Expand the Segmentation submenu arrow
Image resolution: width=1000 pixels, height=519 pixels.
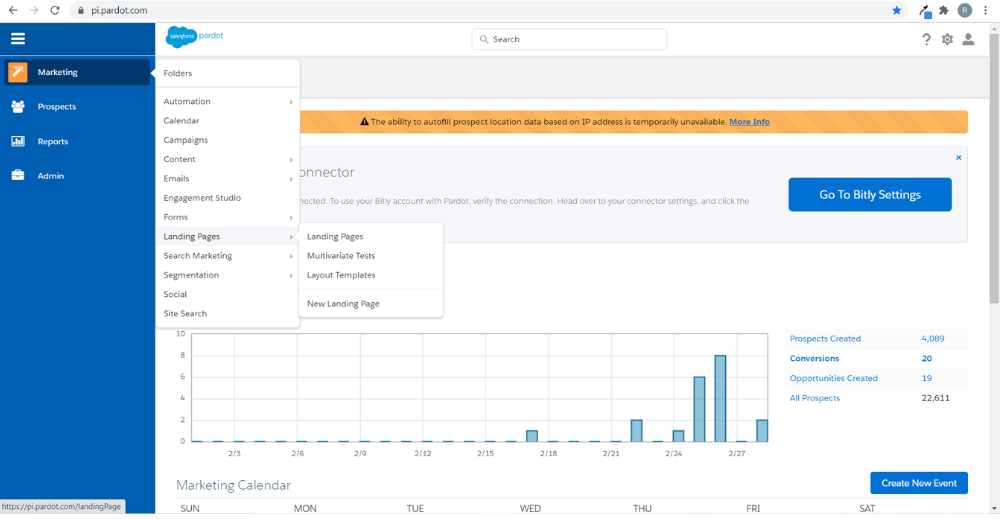291,276
